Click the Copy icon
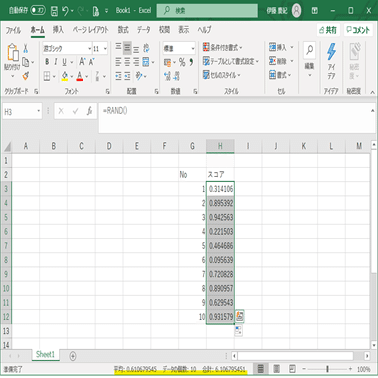Viewport: 378px width, 378px height. point(26,62)
